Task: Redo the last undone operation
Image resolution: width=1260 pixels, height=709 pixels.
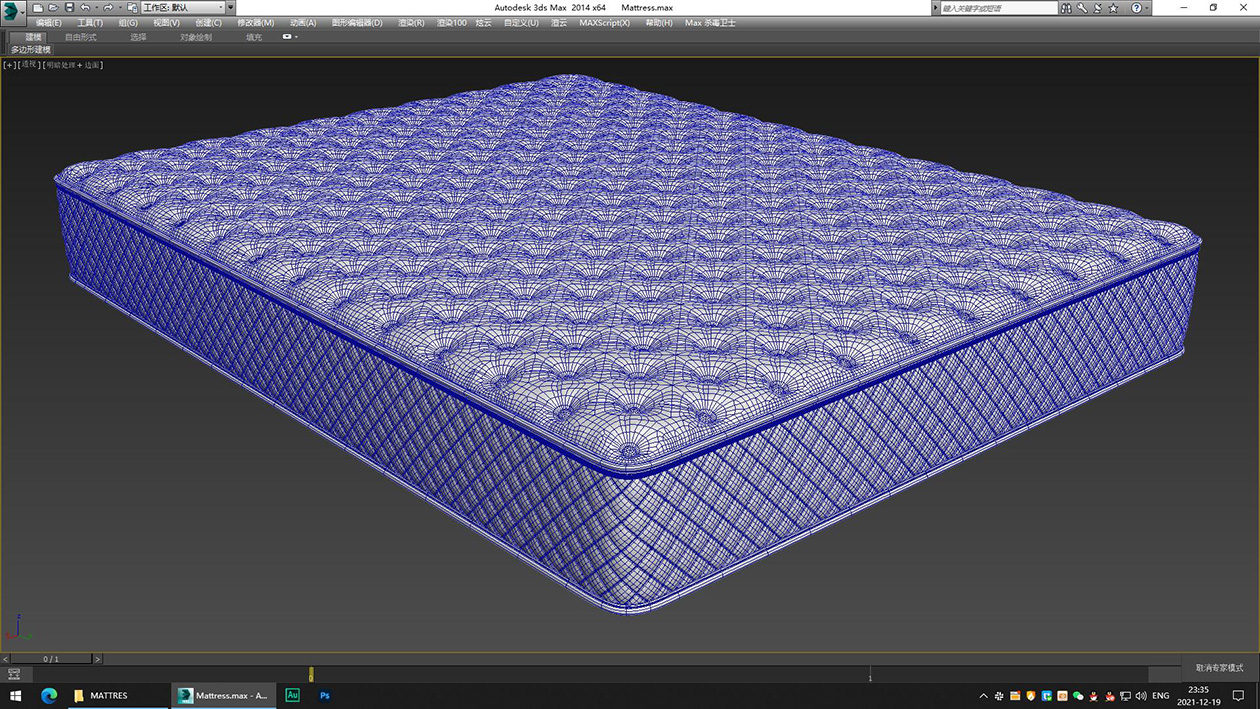Action: (107, 8)
